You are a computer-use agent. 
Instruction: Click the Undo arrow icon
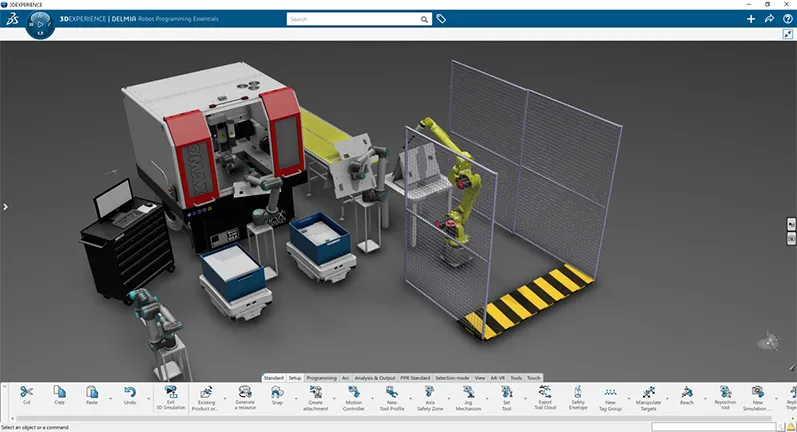[x=130, y=392]
